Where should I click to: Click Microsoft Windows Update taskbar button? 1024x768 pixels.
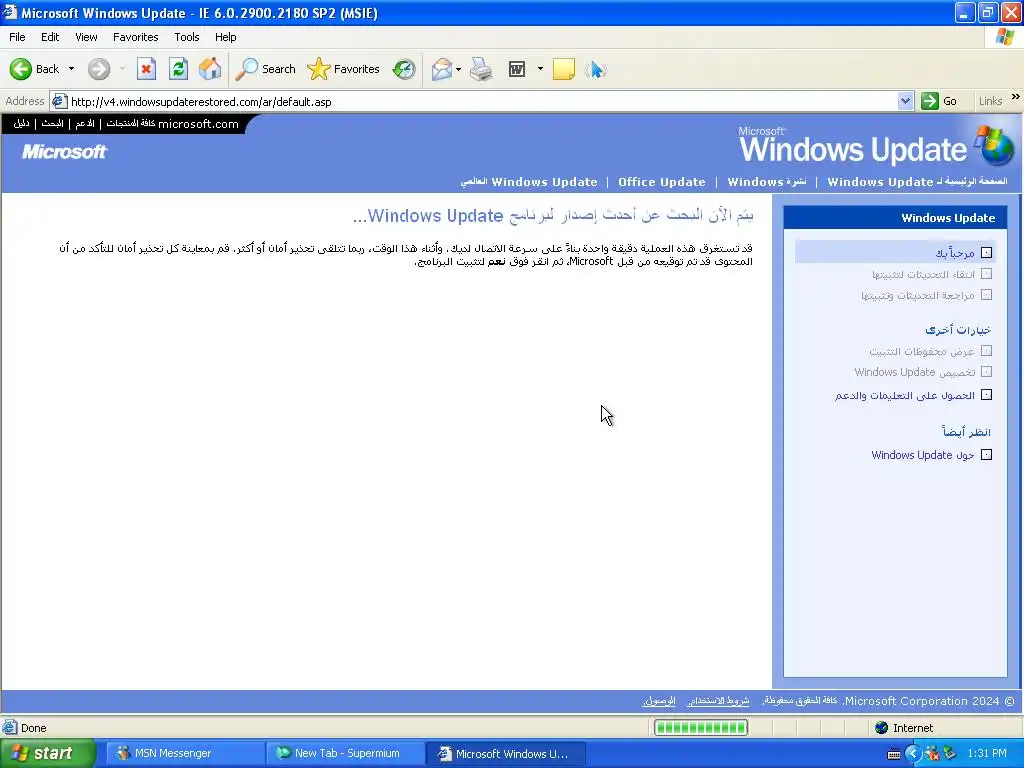pos(505,754)
